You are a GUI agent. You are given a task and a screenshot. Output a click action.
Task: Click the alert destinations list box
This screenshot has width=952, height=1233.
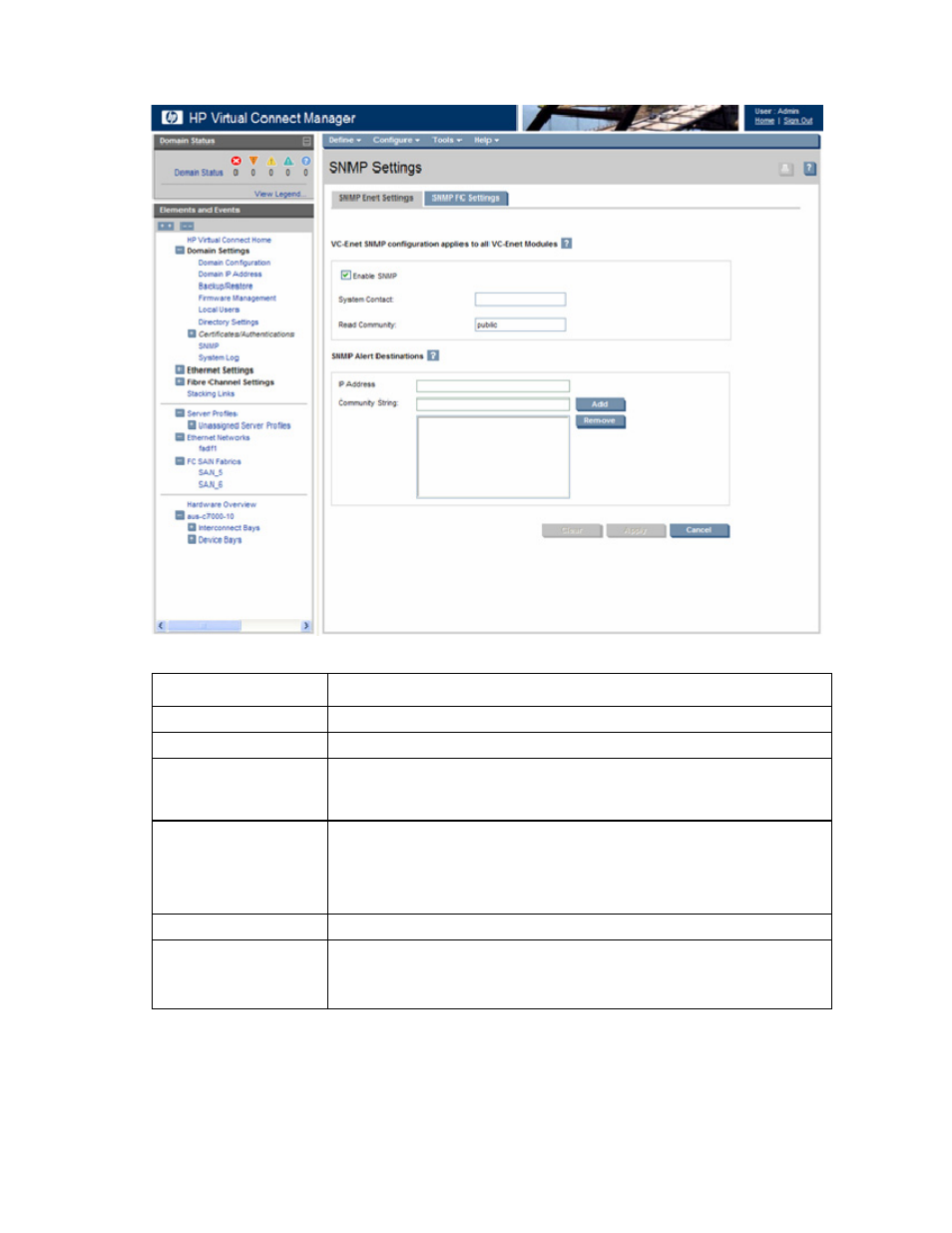point(493,456)
